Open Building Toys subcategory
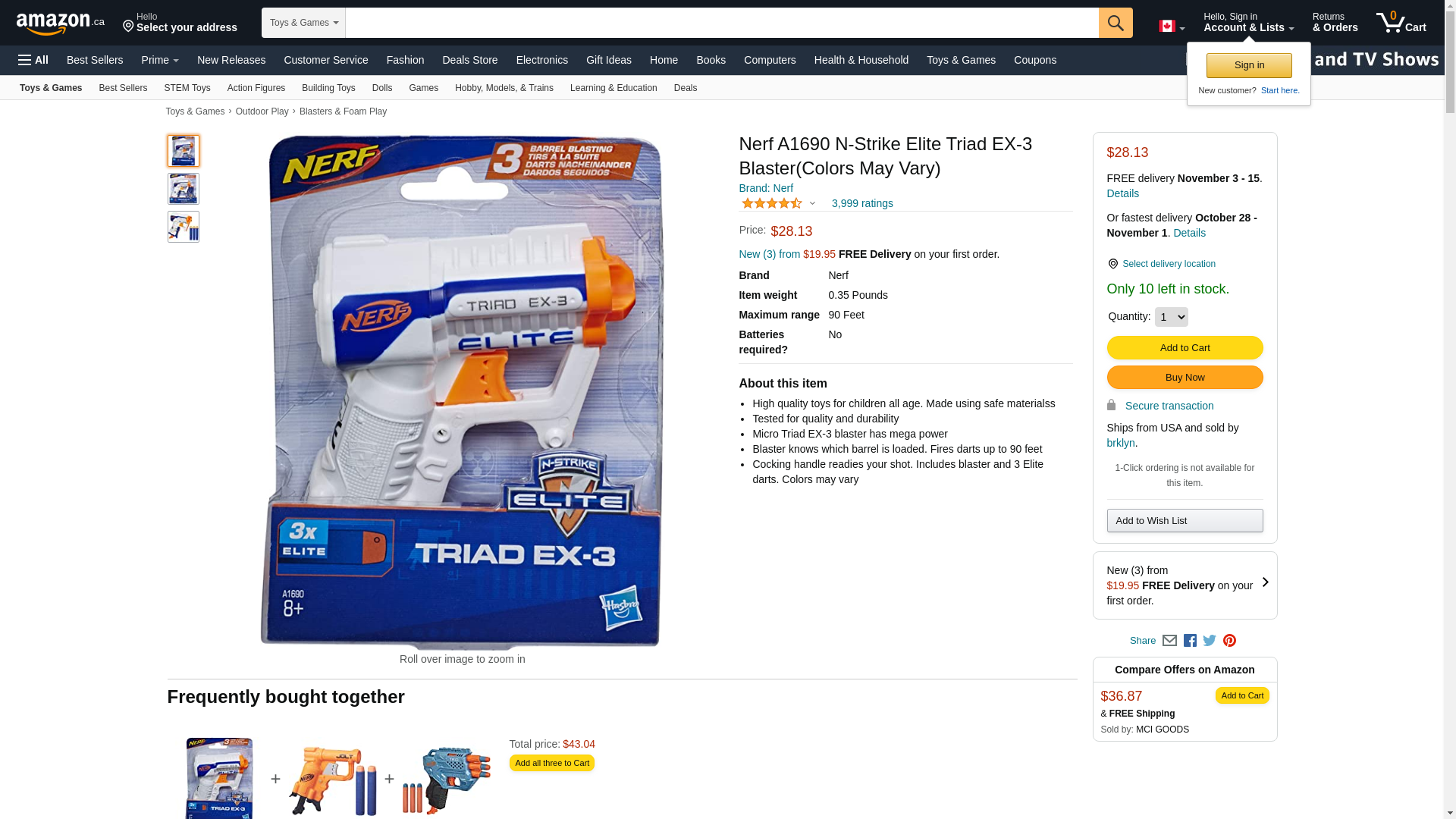Viewport: 1456px width, 819px height. coord(328,88)
